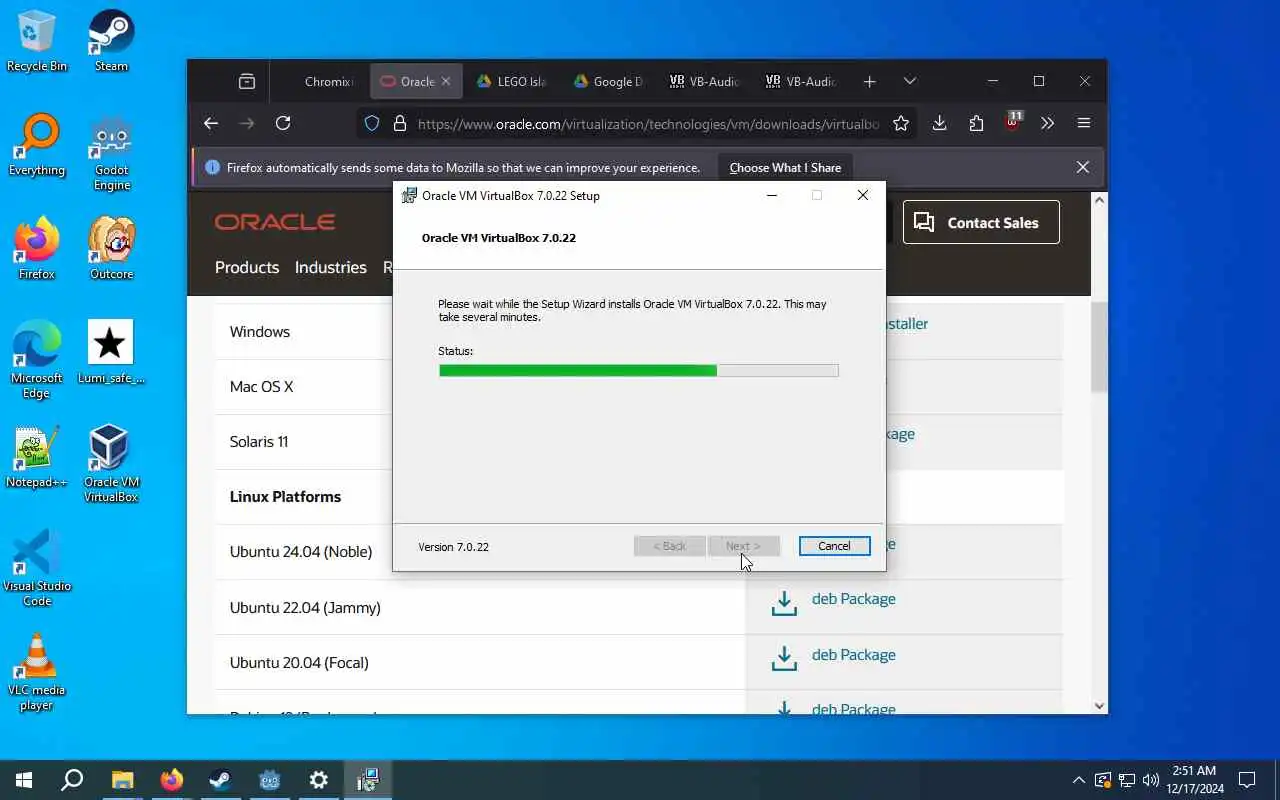Screen dimensions: 1280x800
Task: Click the volume speaker tray icon
Action: coord(1150,780)
